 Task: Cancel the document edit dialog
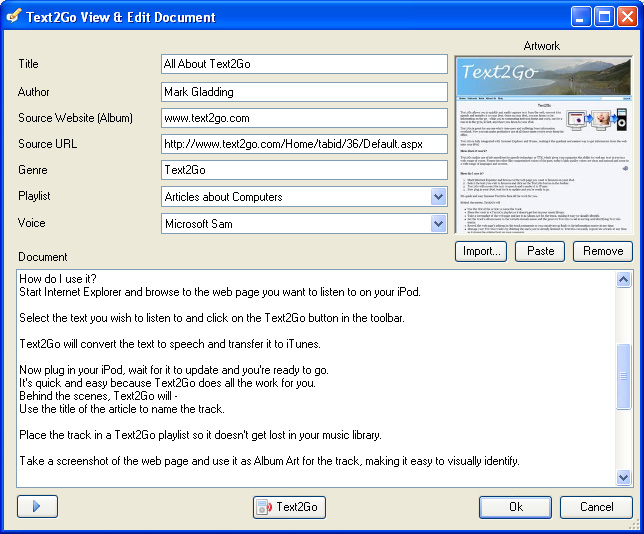(x=596, y=507)
